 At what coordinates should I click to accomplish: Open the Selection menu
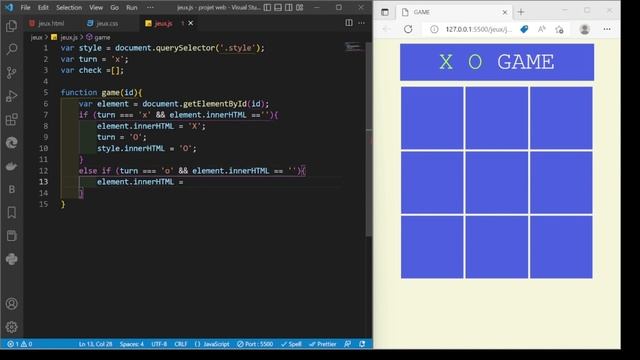click(69, 7)
